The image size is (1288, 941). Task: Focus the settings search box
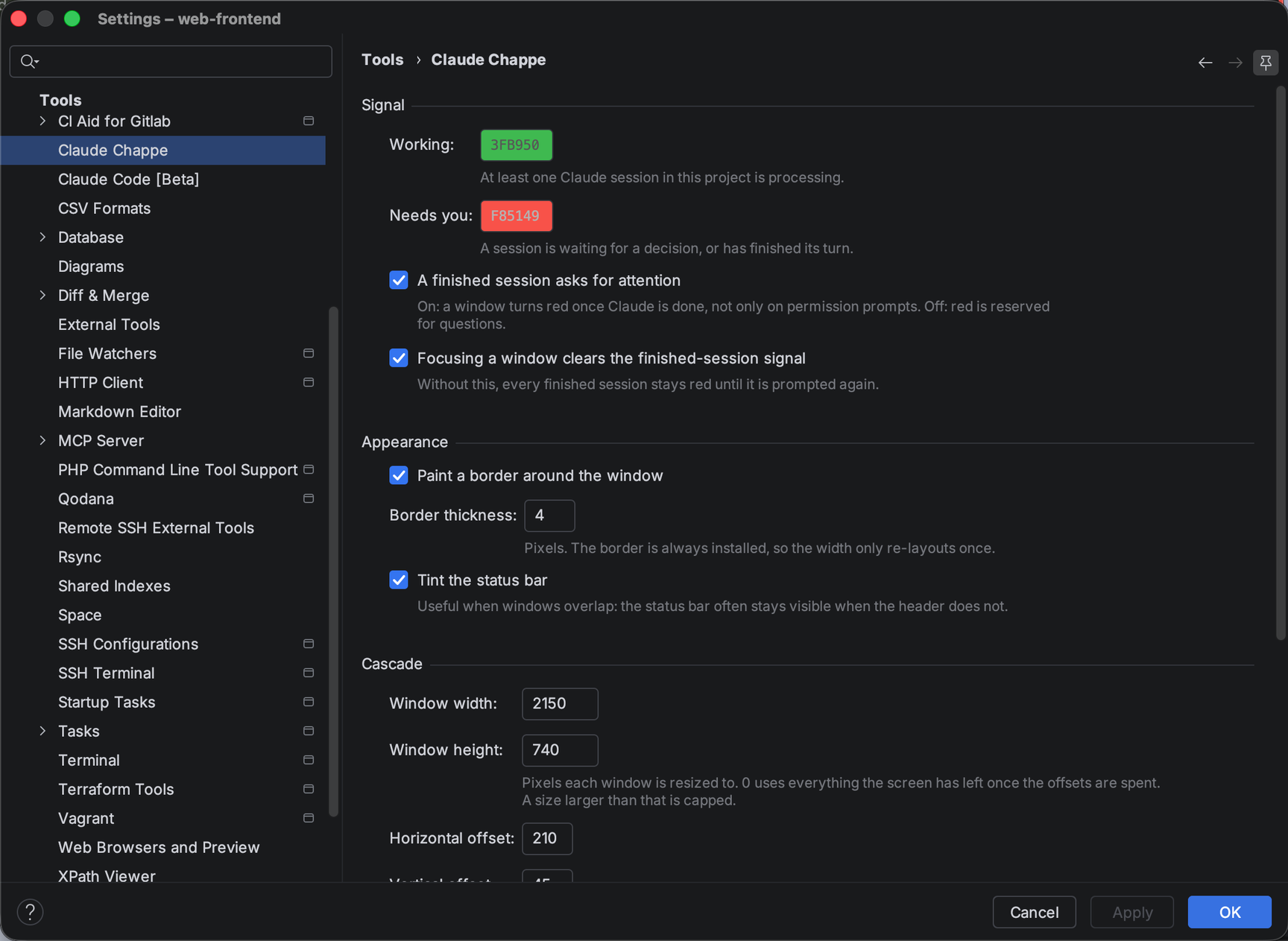[x=171, y=61]
